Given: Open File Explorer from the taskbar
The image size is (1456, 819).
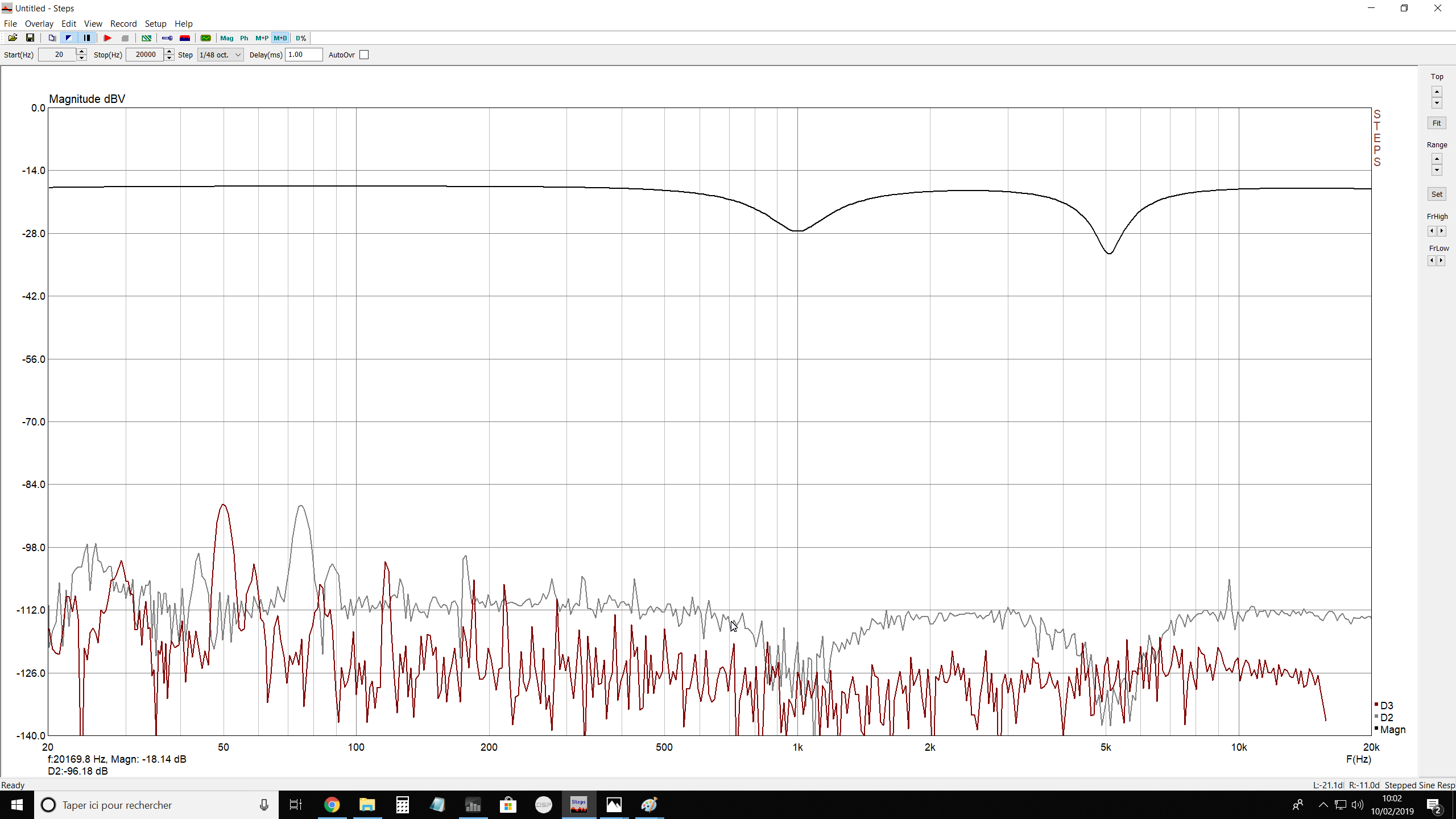Looking at the screenshot, I should point(367,805).
